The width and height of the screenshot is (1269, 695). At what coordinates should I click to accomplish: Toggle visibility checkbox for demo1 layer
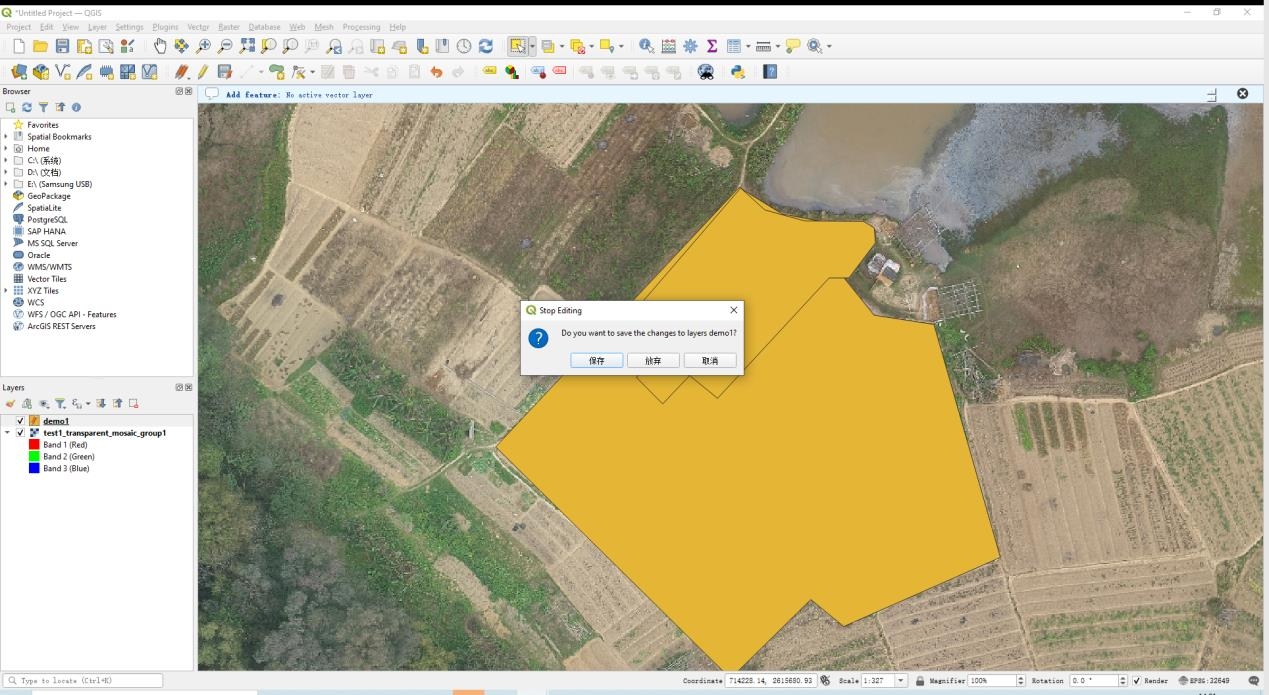pyautogui.click(x=21, y=421)
